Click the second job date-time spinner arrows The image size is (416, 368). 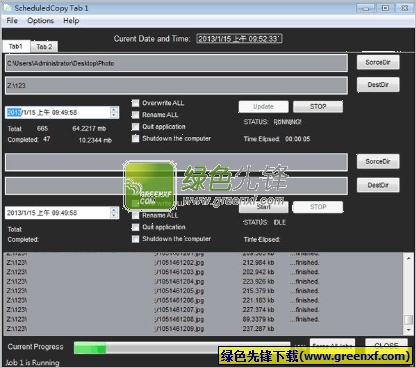tap(114, 213)
